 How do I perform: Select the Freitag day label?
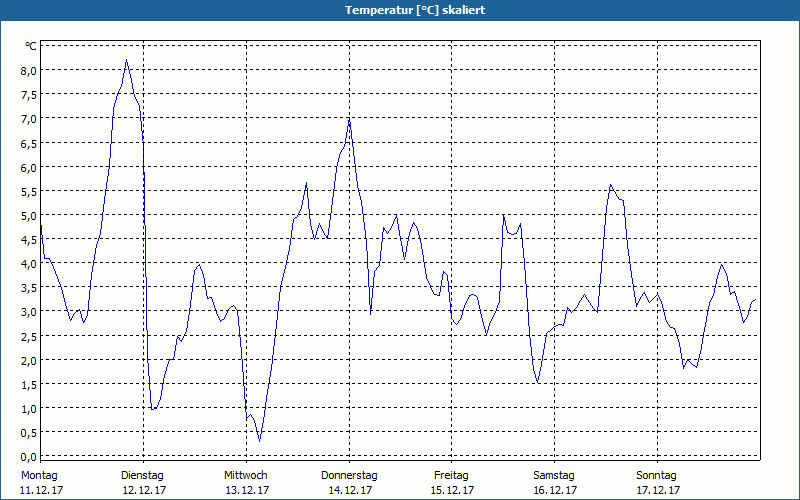(451, 475)
